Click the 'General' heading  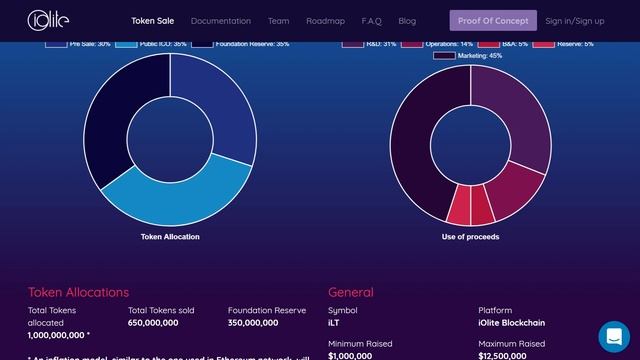351,292
